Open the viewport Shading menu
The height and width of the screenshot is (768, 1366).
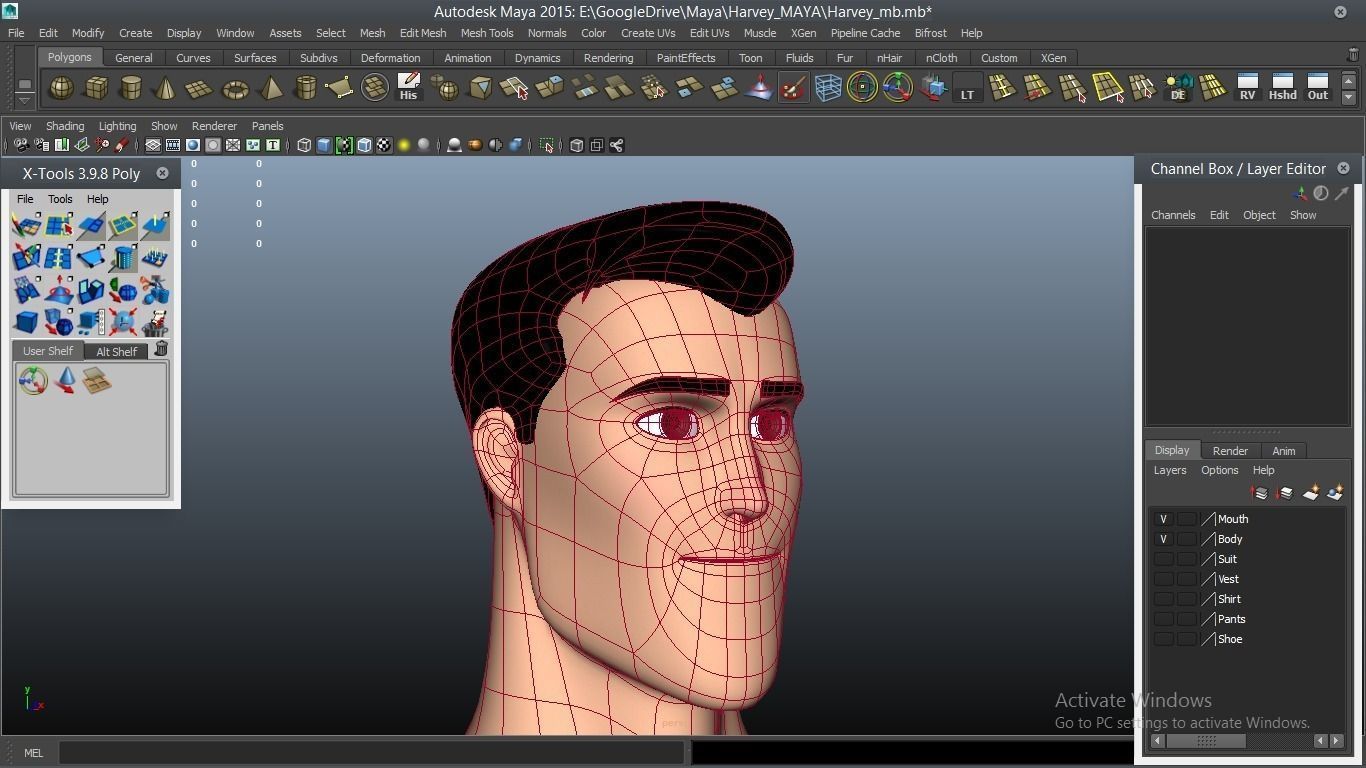[x=65, y=126]
